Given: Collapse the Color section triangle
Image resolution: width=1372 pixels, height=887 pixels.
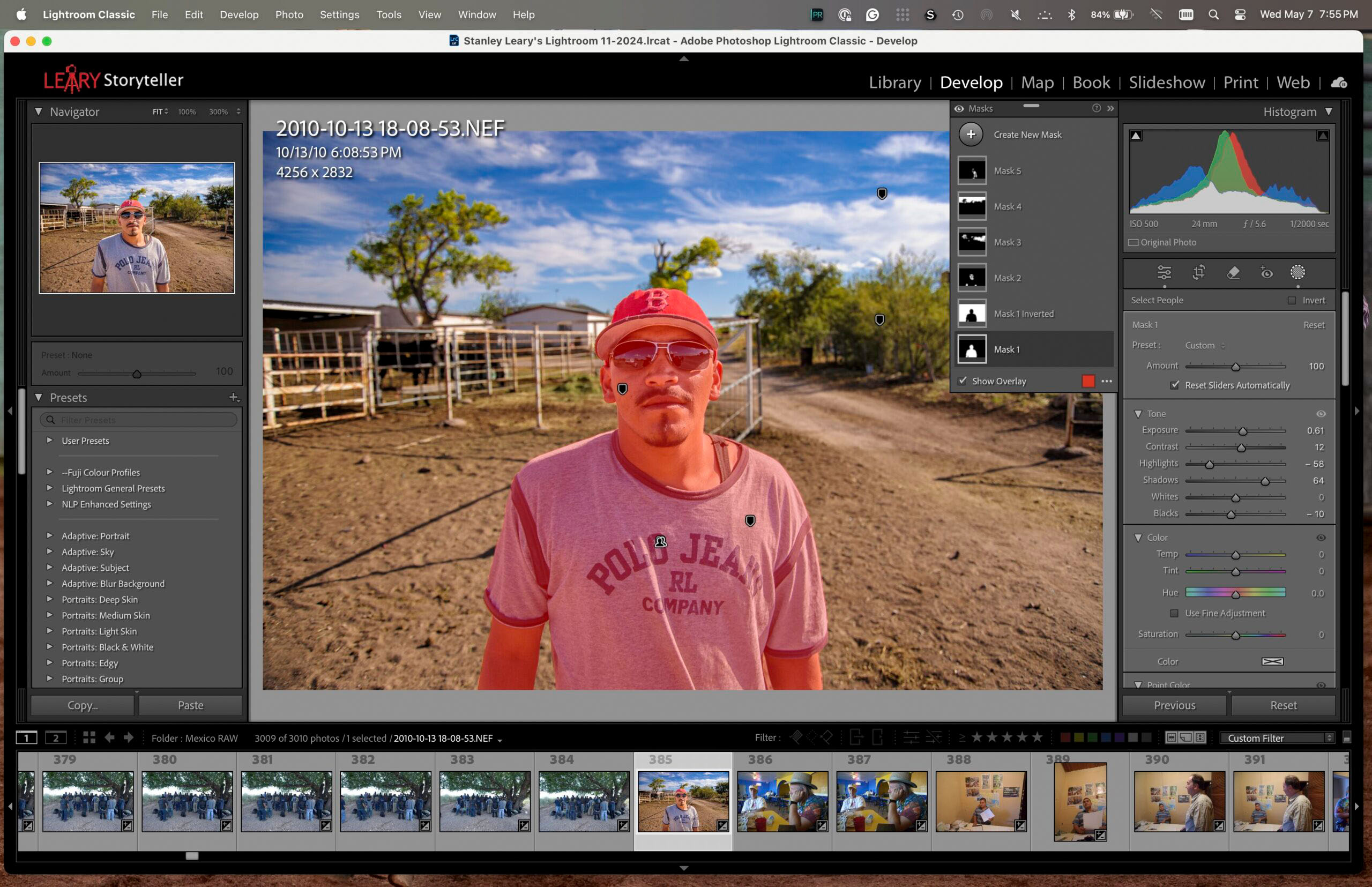Looking at the screenshot, I should pos(1138,538).
